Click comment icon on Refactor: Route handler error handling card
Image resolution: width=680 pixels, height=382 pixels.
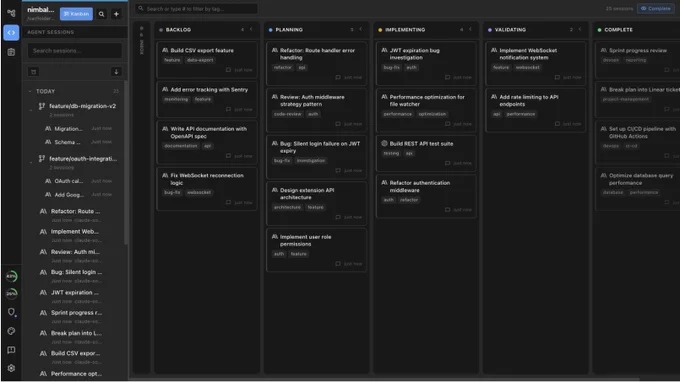338,77
